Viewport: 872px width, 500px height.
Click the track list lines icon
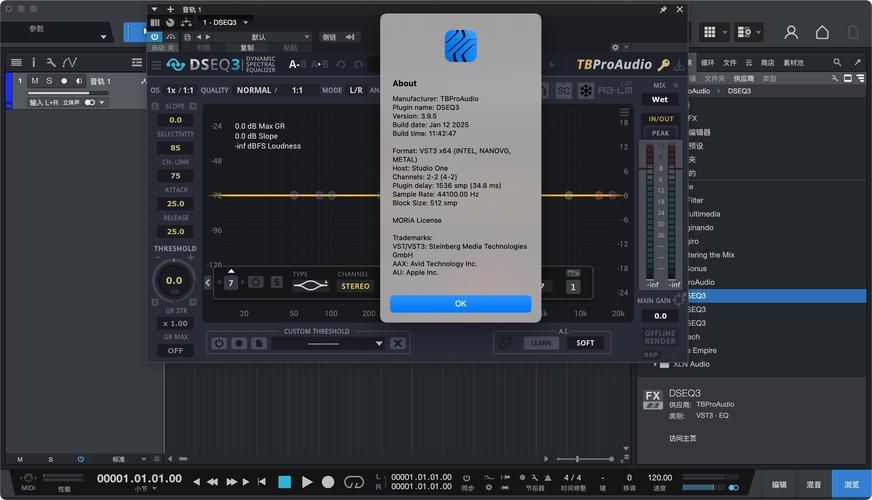point(17,62)
